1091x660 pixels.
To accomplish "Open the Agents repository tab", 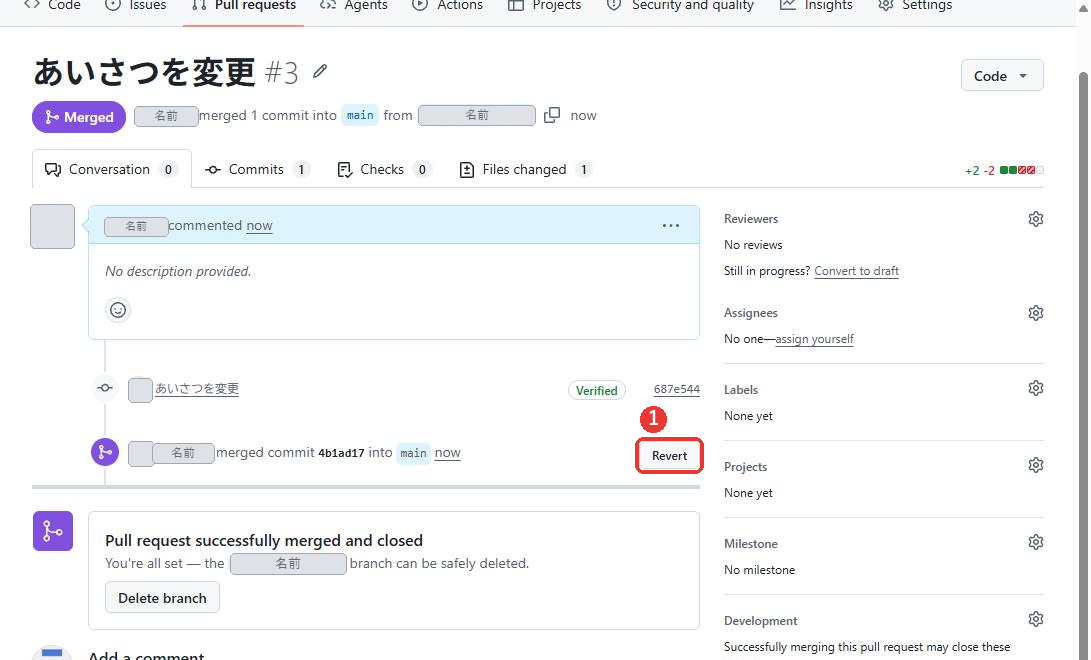I will pyautogui.click(x=353, y=6).
